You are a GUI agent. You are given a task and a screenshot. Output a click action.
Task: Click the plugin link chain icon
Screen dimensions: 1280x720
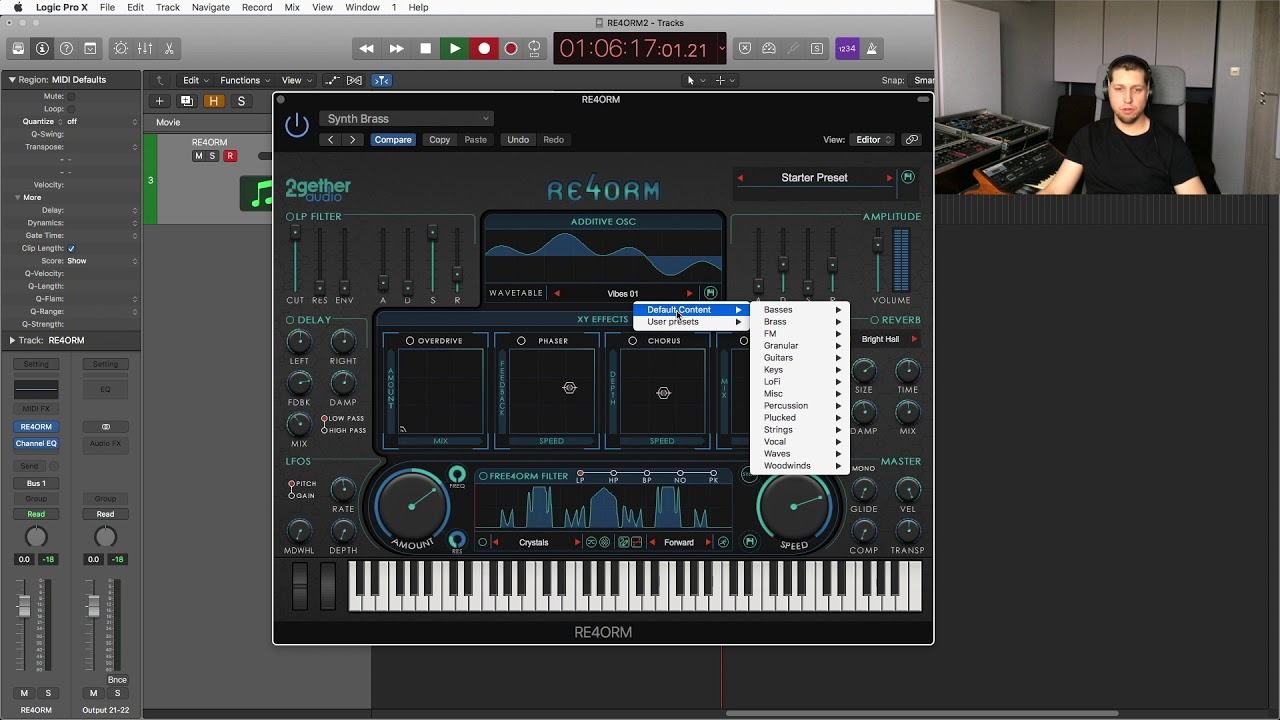point(911,140)
